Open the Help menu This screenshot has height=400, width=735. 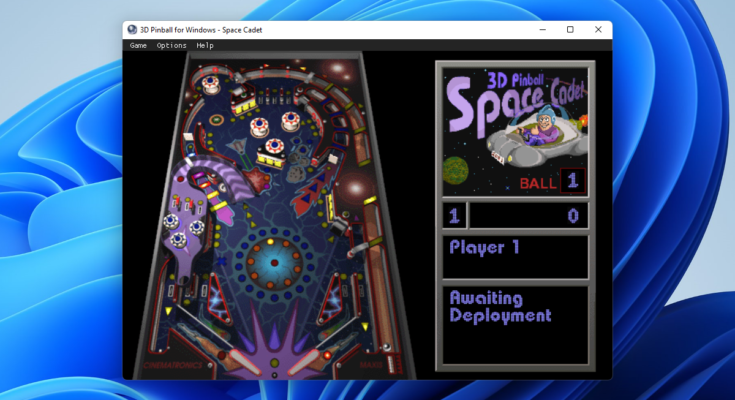(205, 45)
